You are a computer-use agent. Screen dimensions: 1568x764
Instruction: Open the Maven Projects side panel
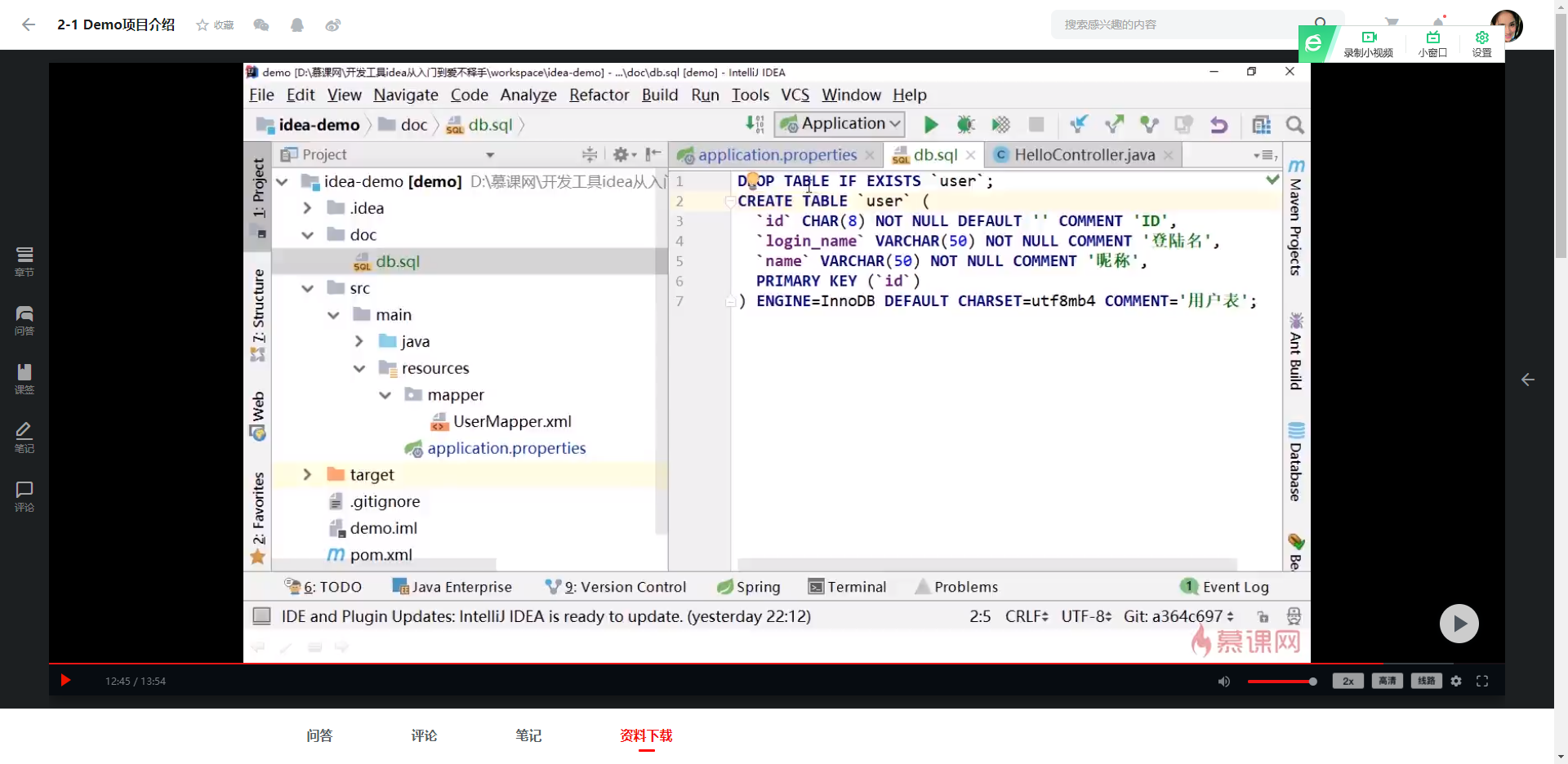1296,217
